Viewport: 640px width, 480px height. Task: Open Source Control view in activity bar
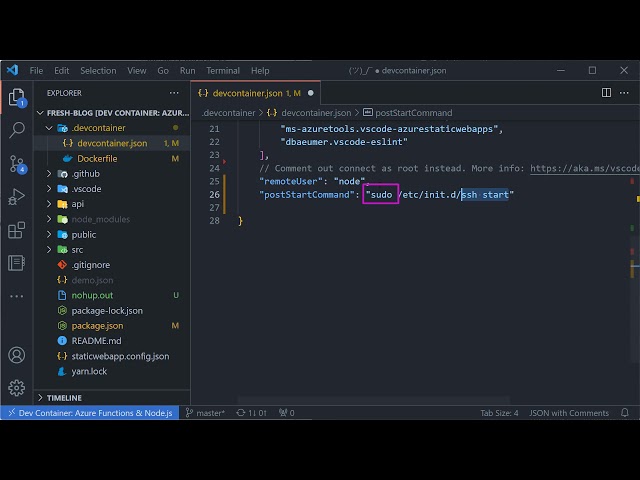pyautogui.click(x=17, y=164)
